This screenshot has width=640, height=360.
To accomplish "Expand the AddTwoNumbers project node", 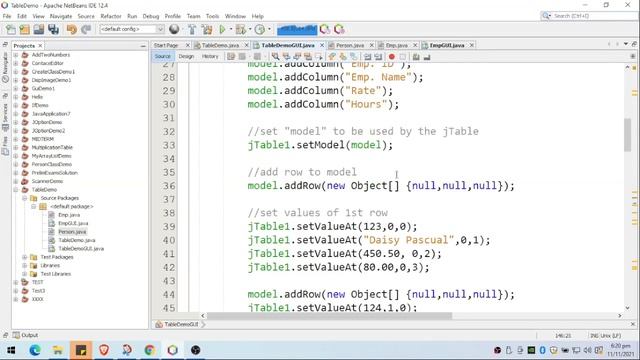I will [x=16, y=55].
